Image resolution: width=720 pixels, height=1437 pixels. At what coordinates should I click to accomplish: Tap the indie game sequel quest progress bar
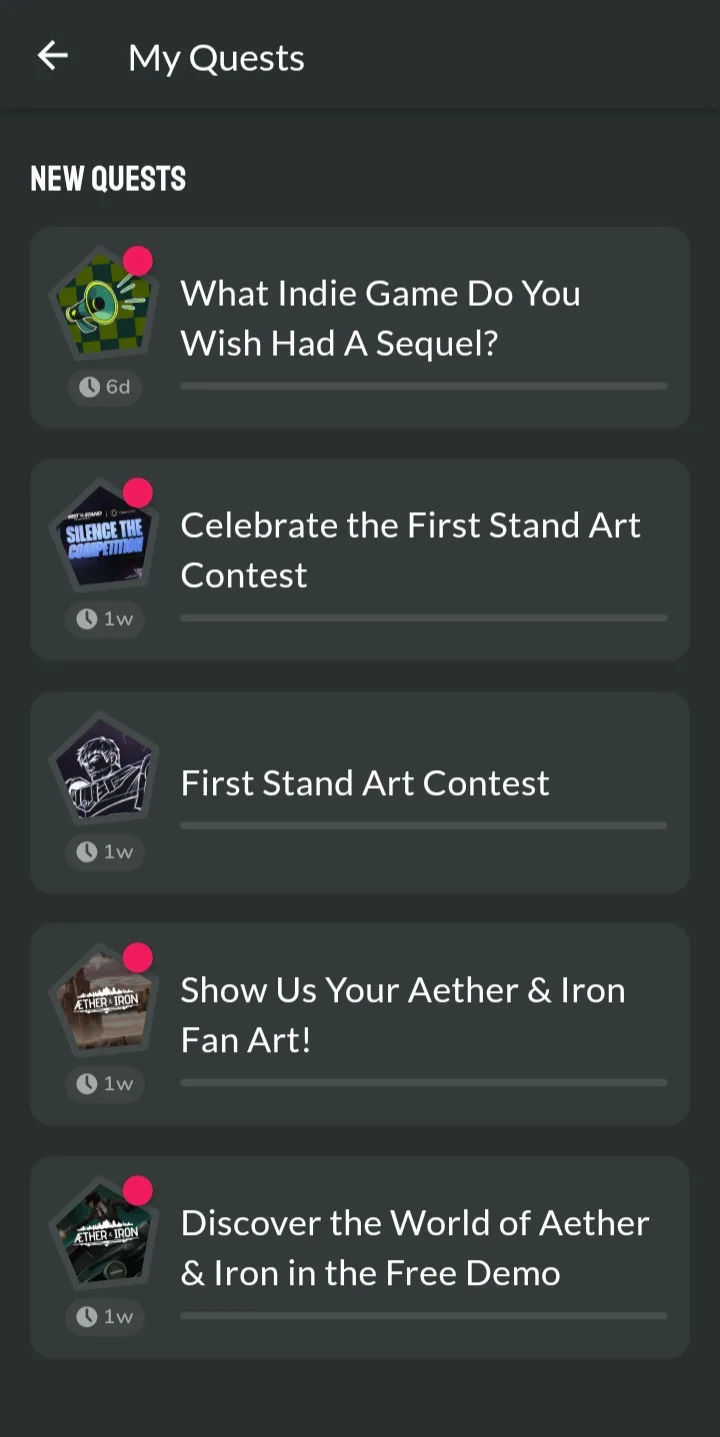pyautogui.click(x=423, y=386)
